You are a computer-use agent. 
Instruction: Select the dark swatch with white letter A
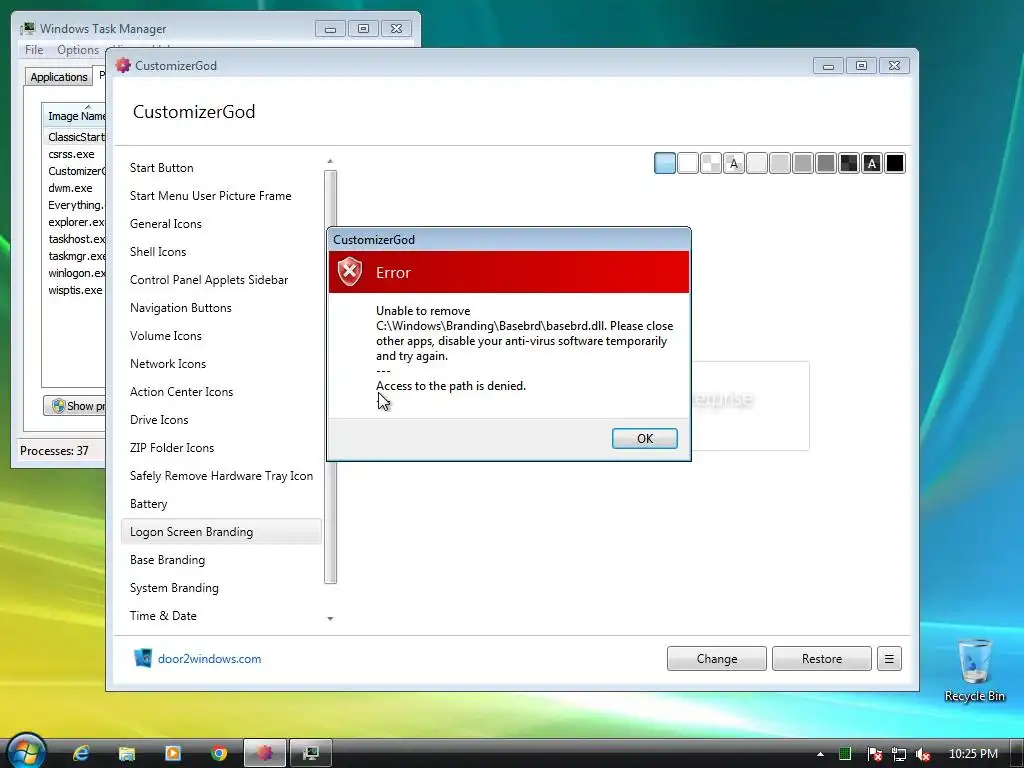click(x=872, y=163)
